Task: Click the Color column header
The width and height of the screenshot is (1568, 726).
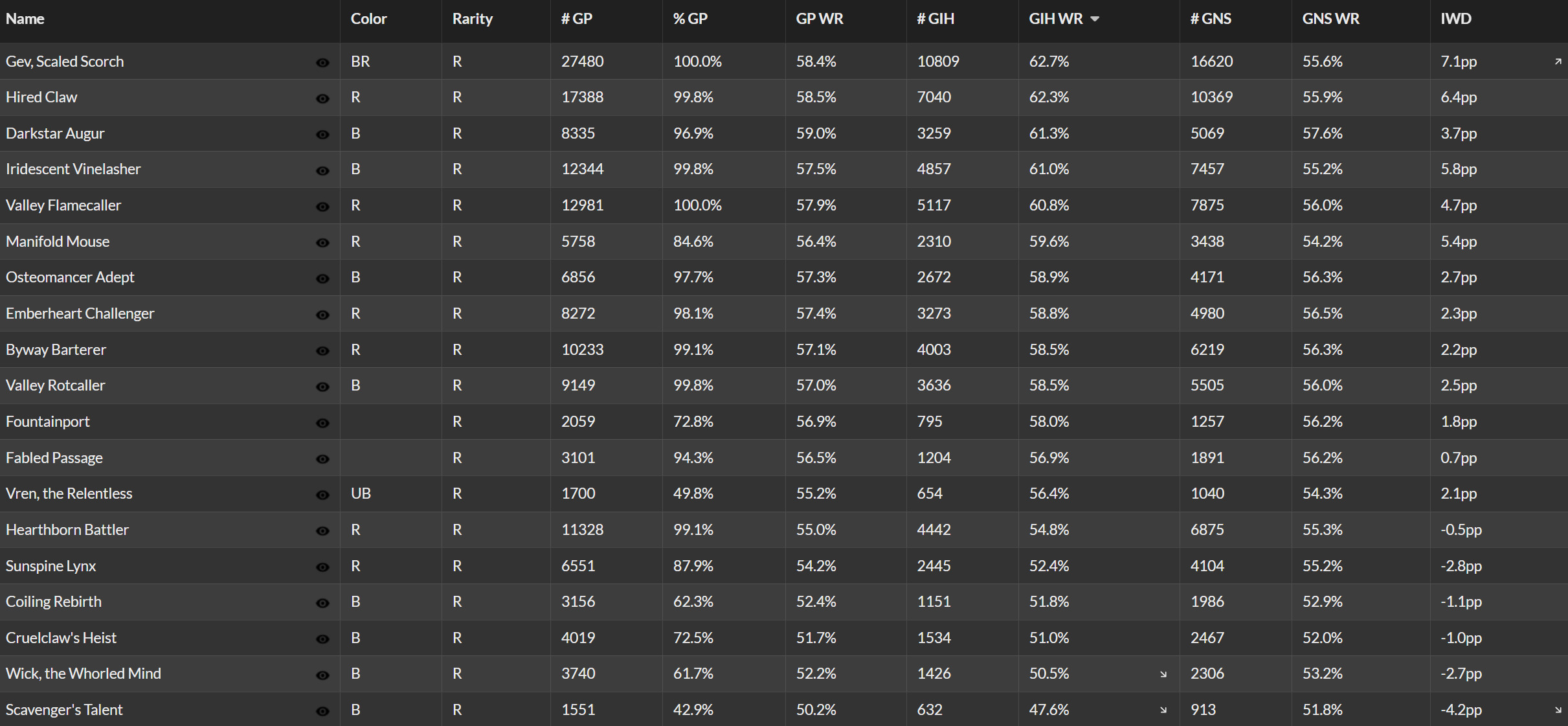Action: click(x=368, y=19)
